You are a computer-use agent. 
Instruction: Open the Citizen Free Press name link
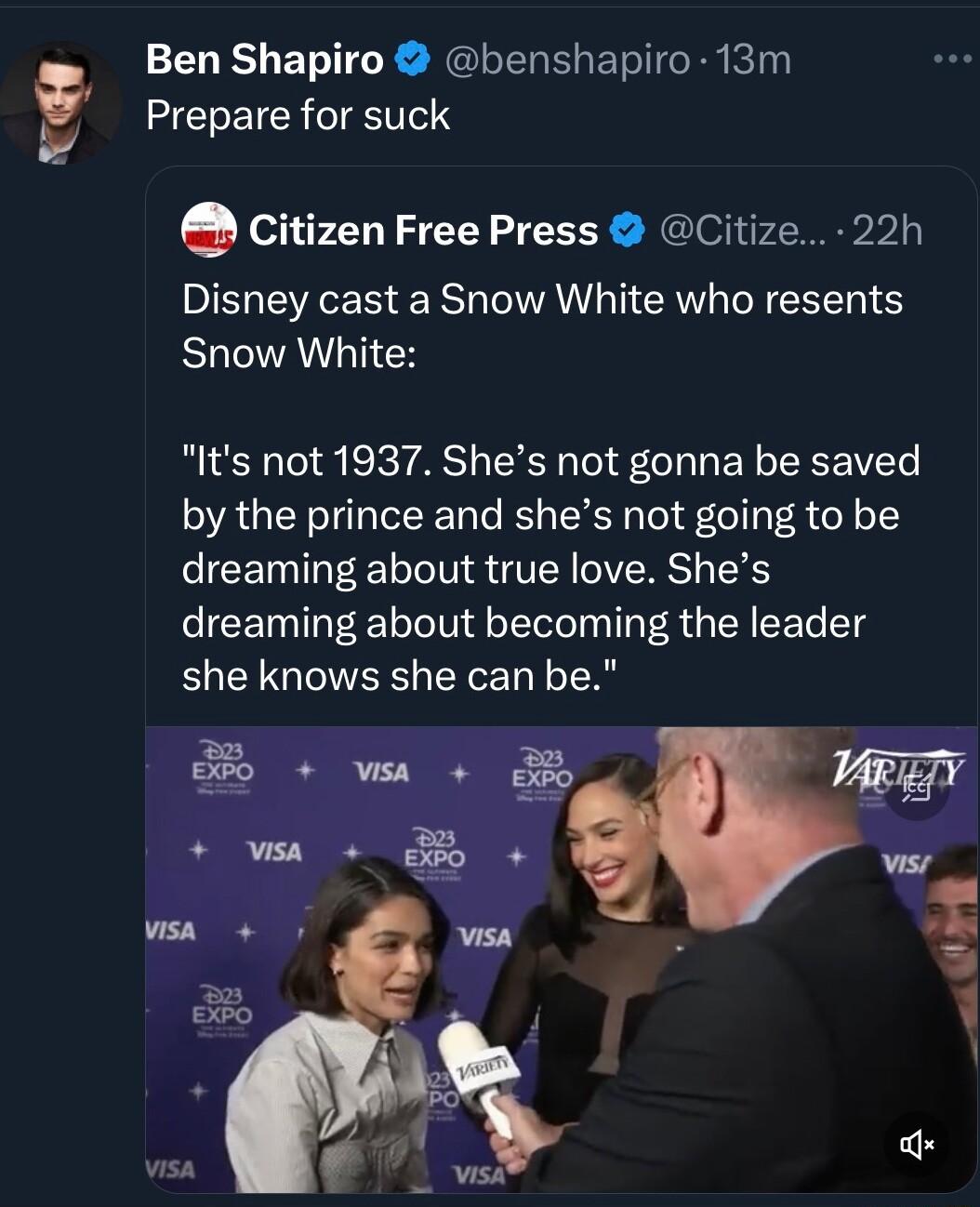[423, 230]
